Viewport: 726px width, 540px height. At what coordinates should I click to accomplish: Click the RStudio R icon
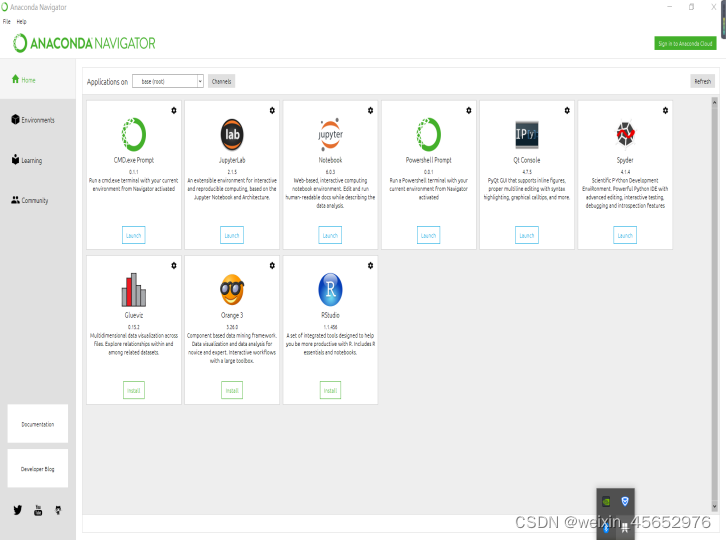tap(330, 289)
